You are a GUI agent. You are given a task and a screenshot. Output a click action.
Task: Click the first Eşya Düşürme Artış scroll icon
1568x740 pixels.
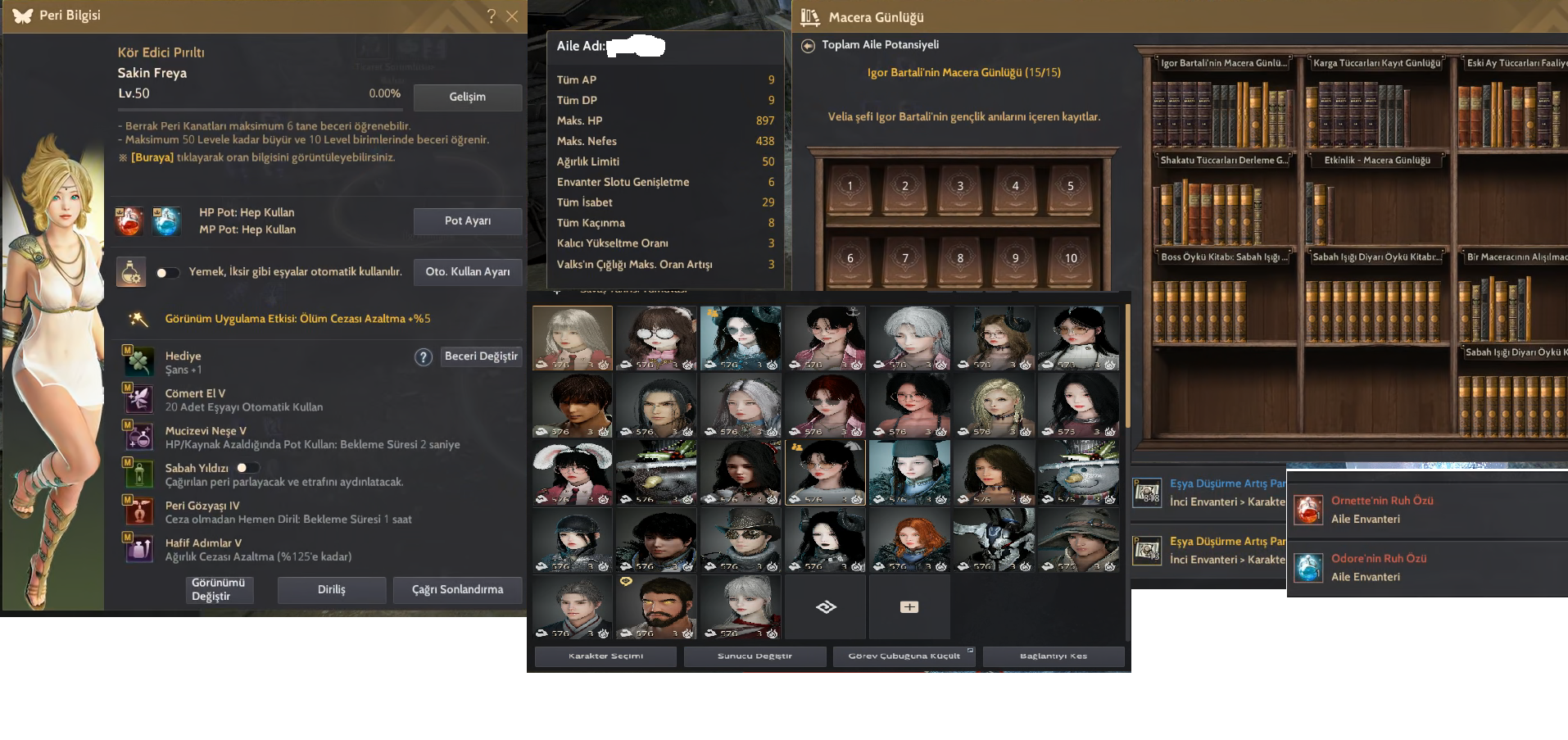(x=1148, y=493)
